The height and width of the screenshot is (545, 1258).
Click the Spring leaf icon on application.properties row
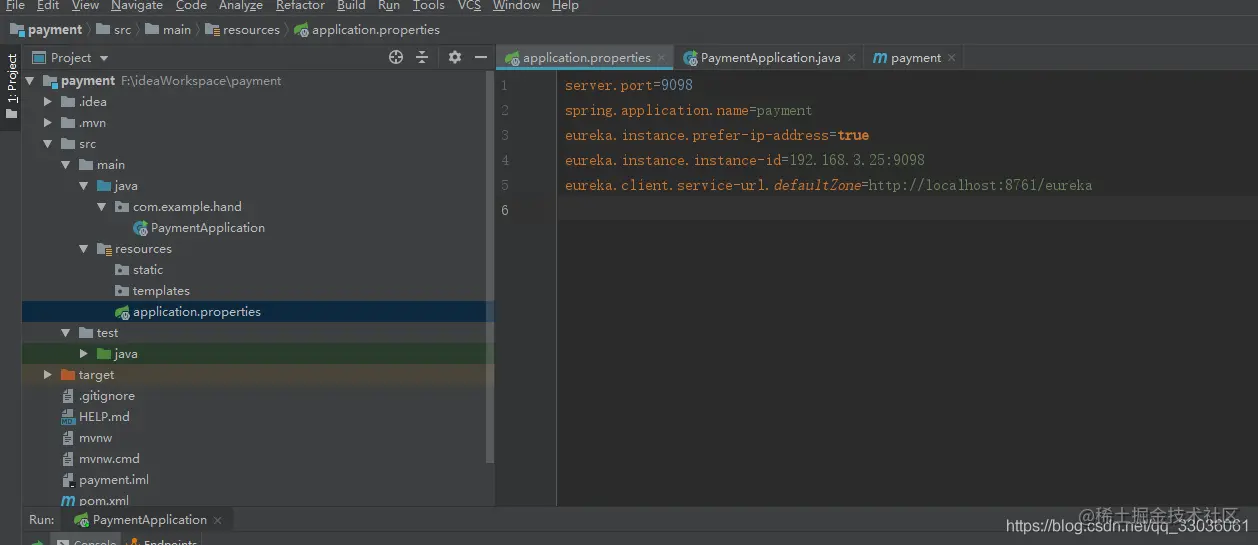click(x=122, y=312)
